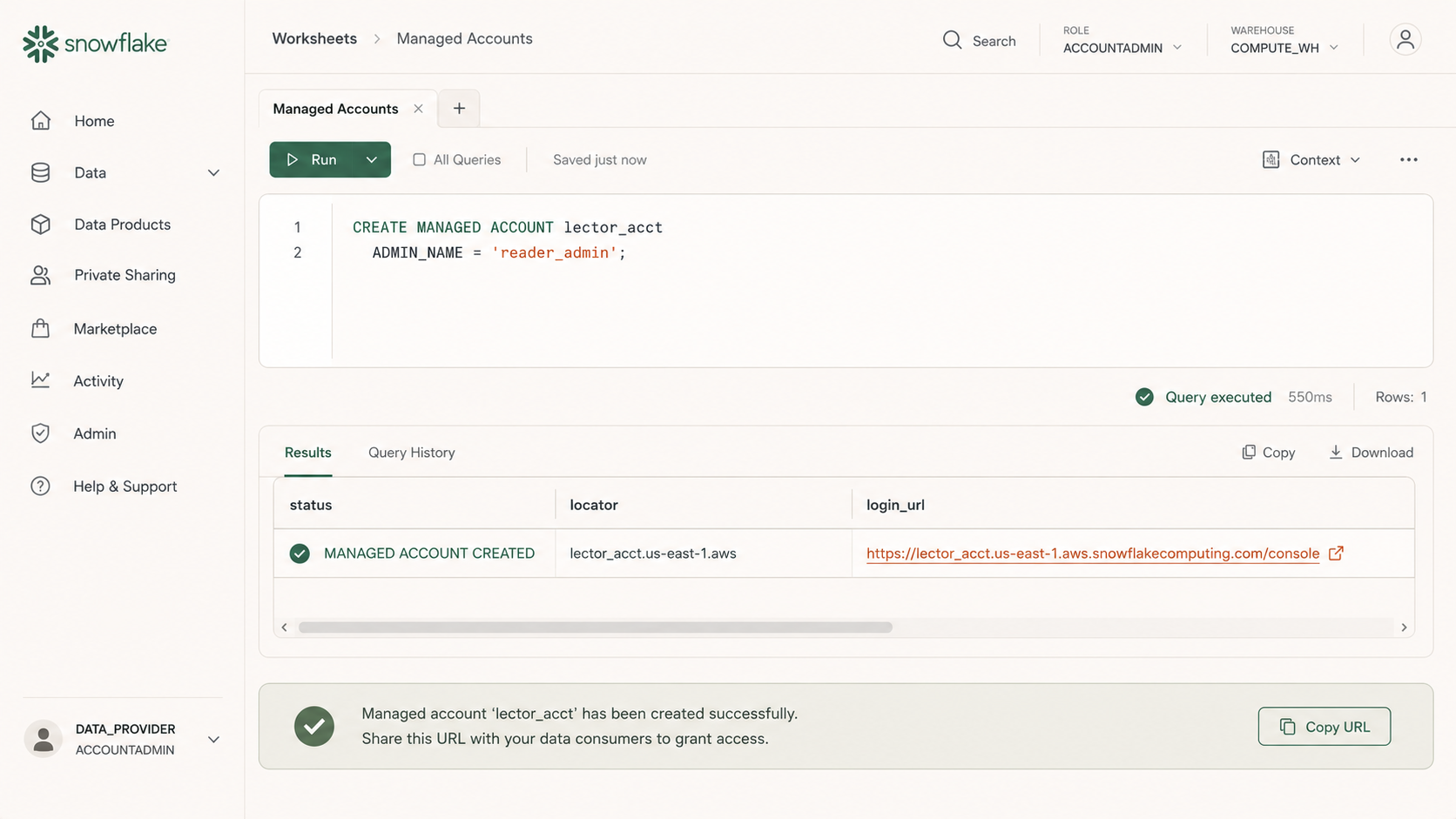Click the scrollbar right arrow
Viewport: 1456px width, 819px height.
(x=1404, y=628)
